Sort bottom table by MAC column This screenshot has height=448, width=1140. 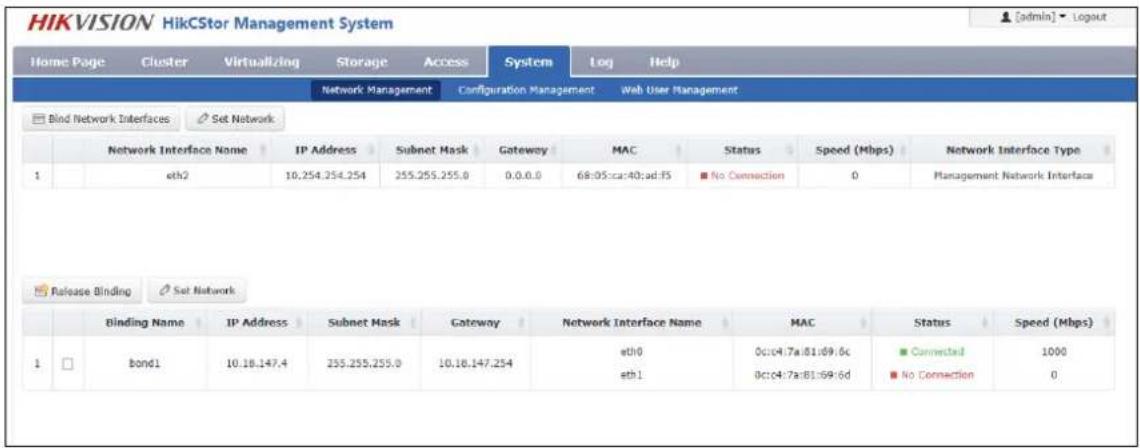[x=801, y=322]
